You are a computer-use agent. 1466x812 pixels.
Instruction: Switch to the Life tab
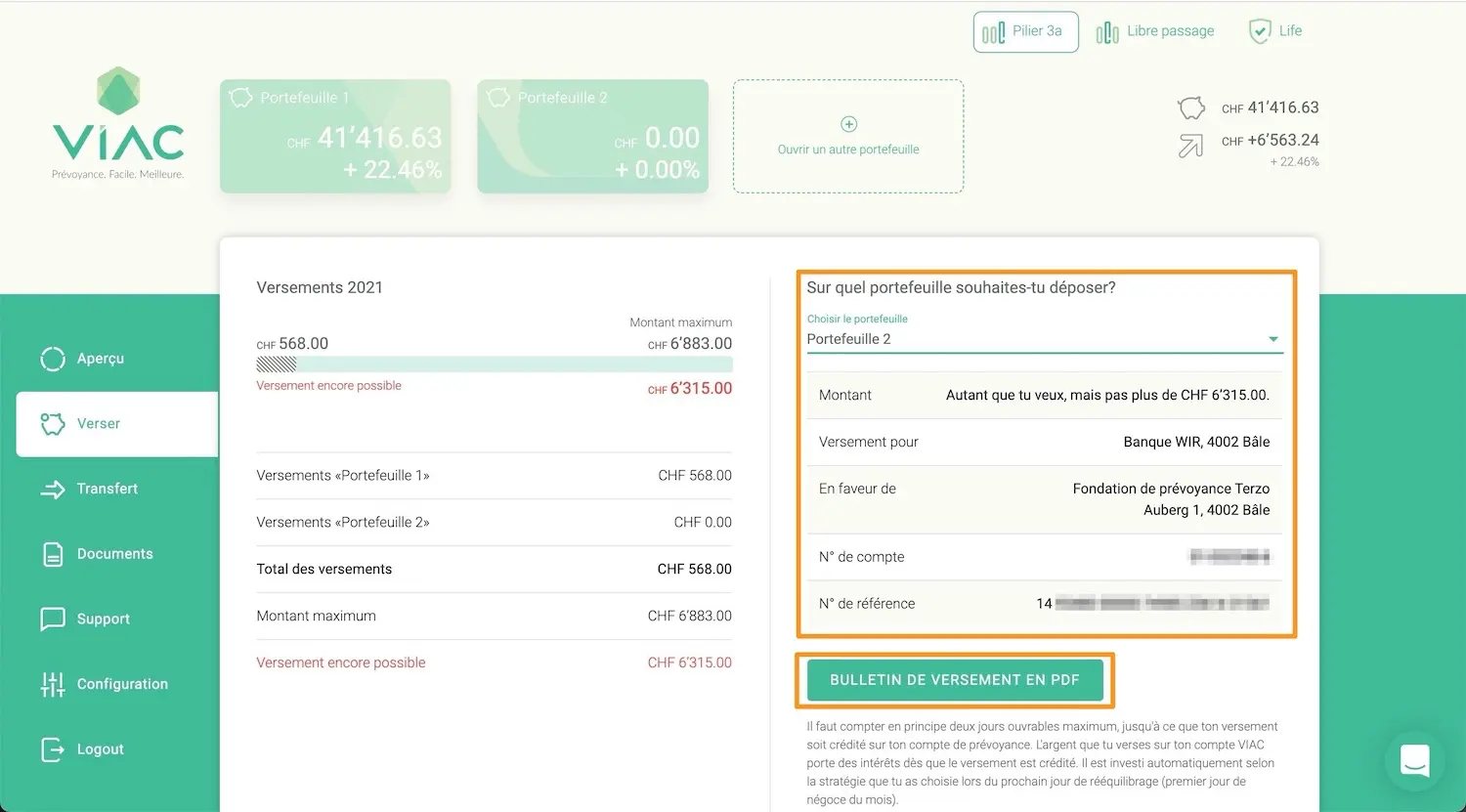point(1275,31)
